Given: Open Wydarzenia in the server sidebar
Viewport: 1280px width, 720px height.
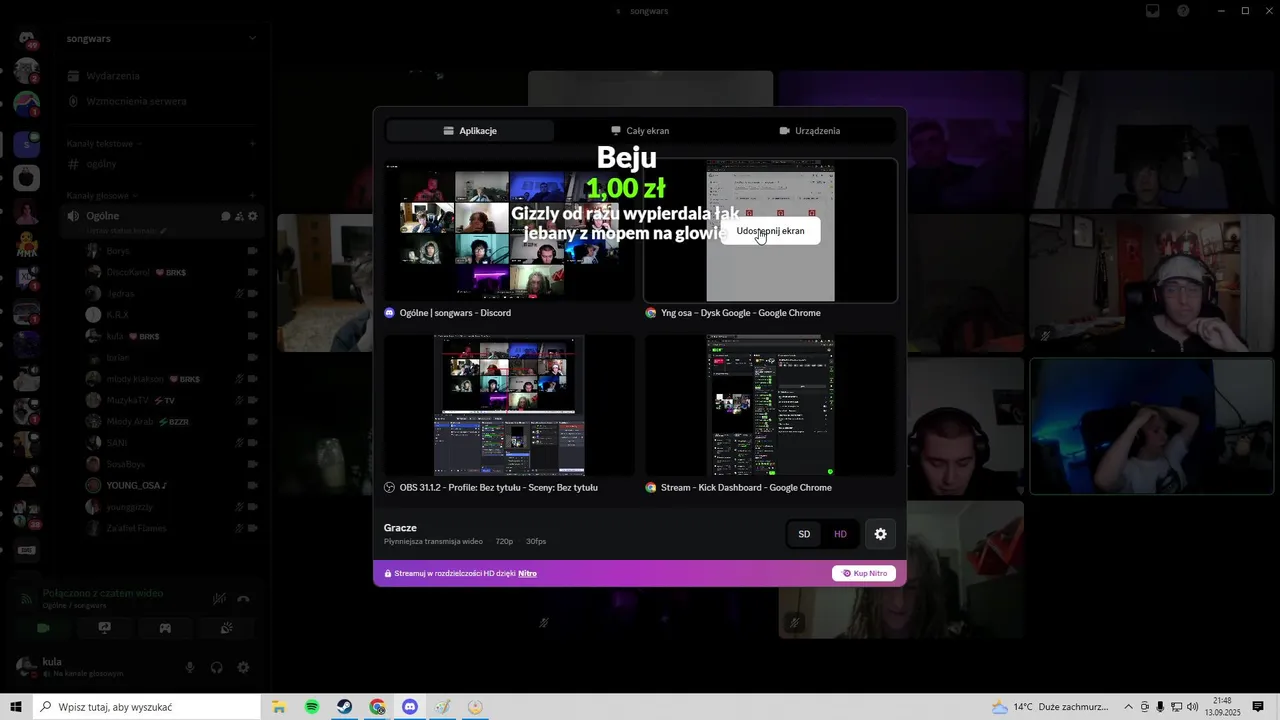Looking at the screenshot, I should click(x=162, y=76).
